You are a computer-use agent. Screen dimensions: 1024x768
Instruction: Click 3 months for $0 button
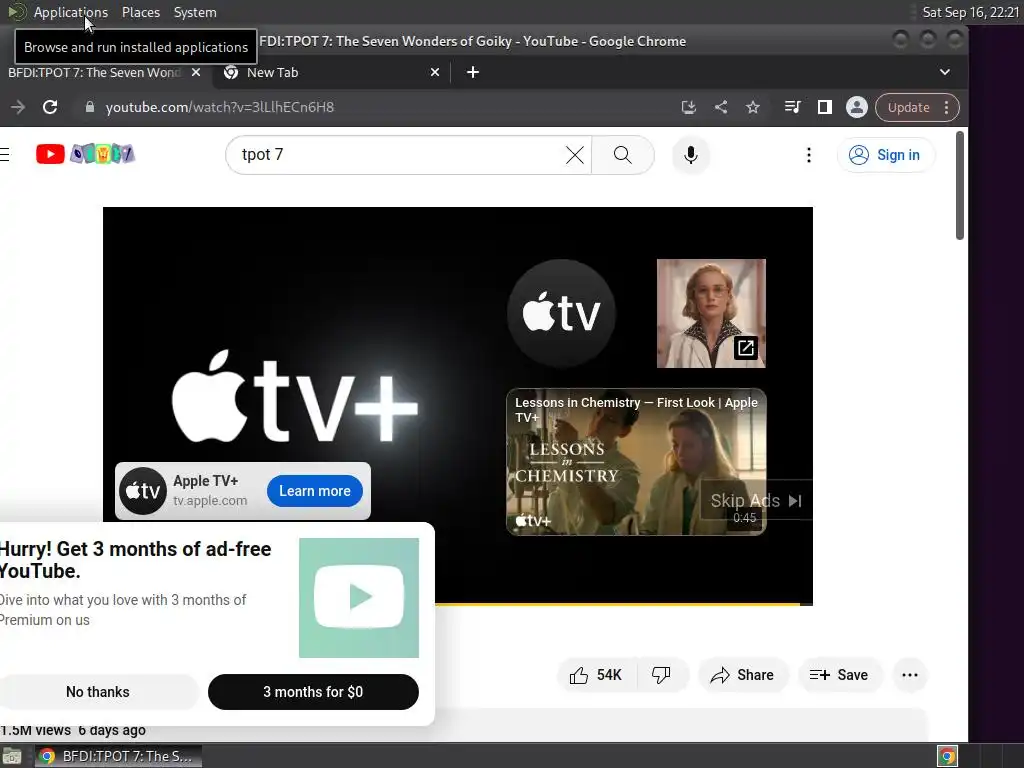(313, 692)
